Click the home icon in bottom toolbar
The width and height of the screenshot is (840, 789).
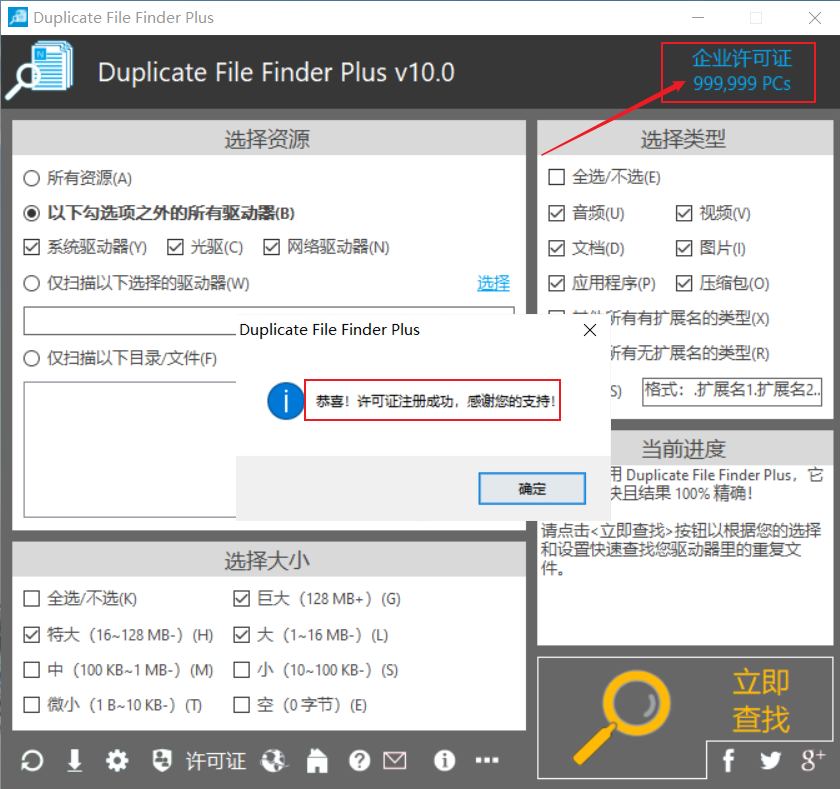point(317,761)
